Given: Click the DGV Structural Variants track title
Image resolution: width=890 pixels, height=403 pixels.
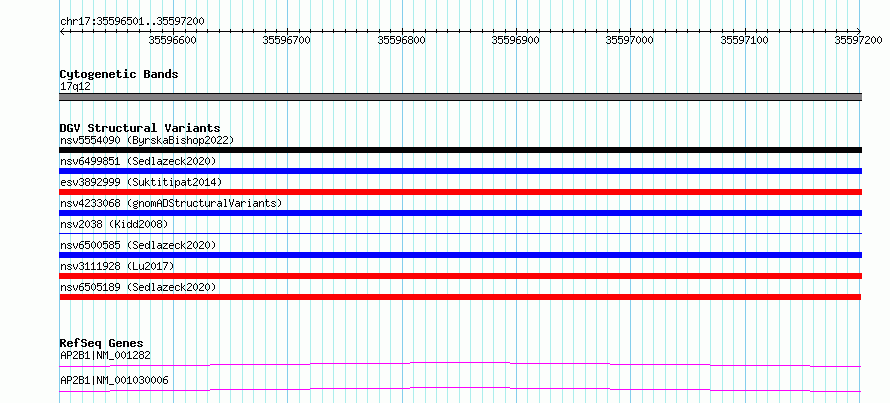Looking at the screenshot, I should pyautogui.click(x=140, y=128).
